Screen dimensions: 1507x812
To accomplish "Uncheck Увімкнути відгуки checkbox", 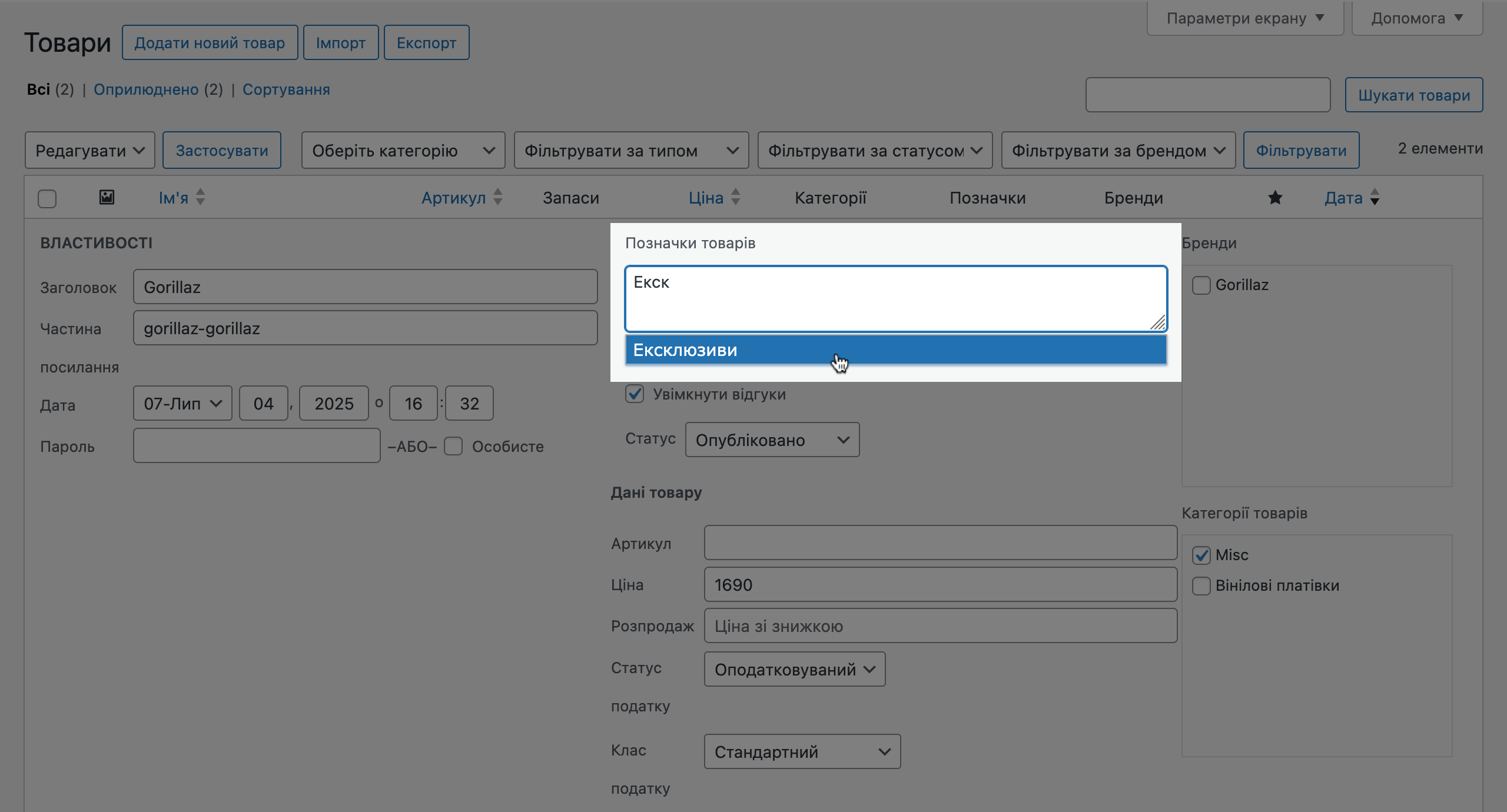I will [x=635, y=394].
